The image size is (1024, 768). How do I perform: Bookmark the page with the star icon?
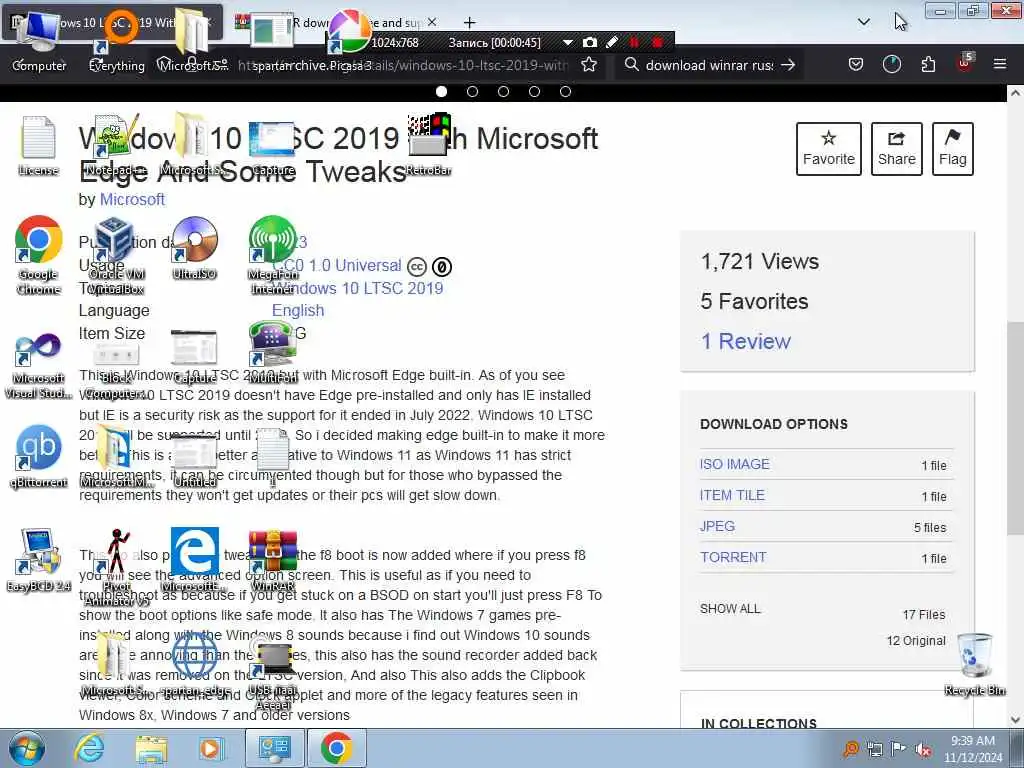click(x=588, y=65)
